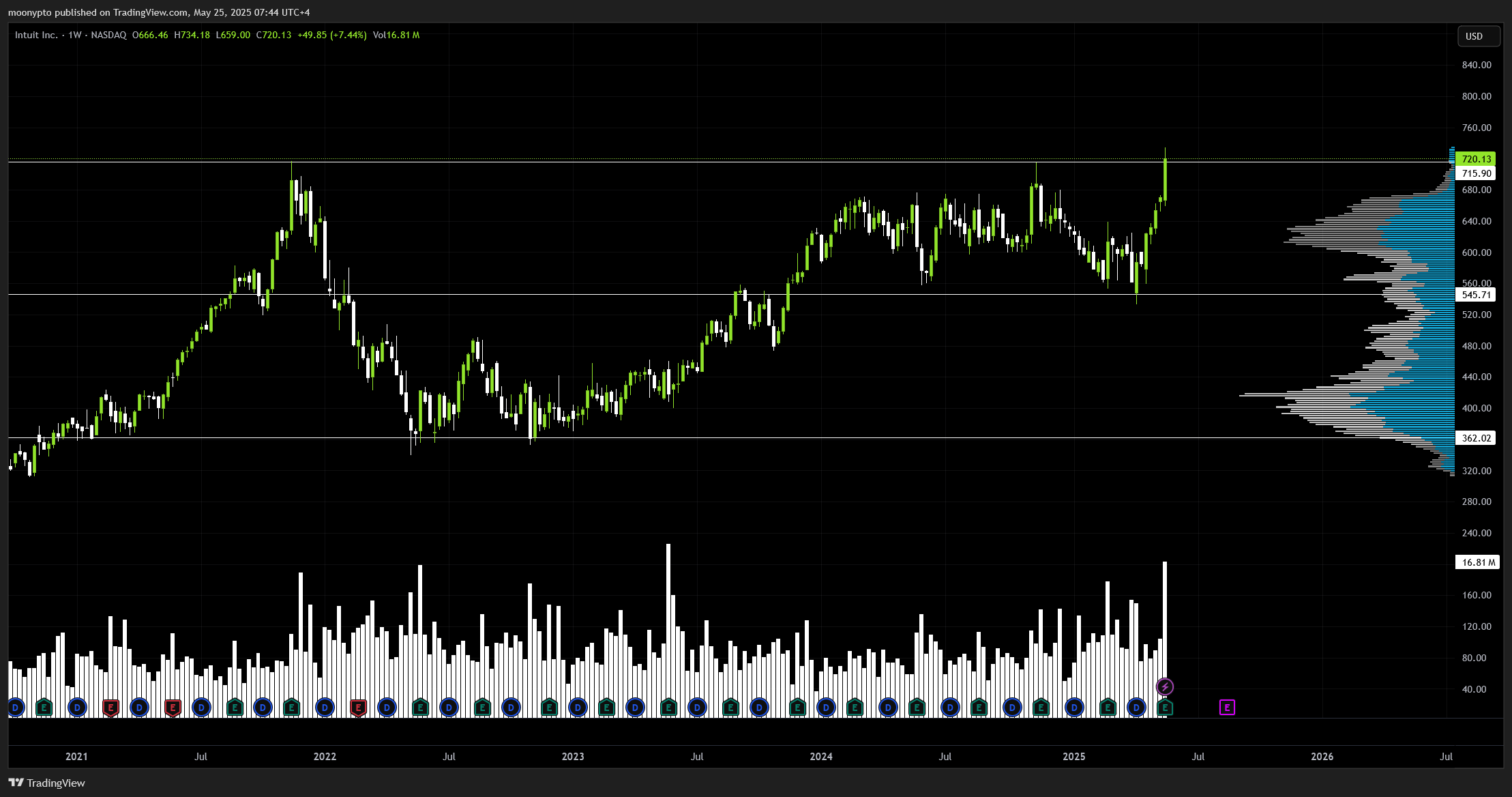Click the 480.00 price axis label
Image resolution: width=1512 pixels, height=797 pixels.
tap(1477, 346)
